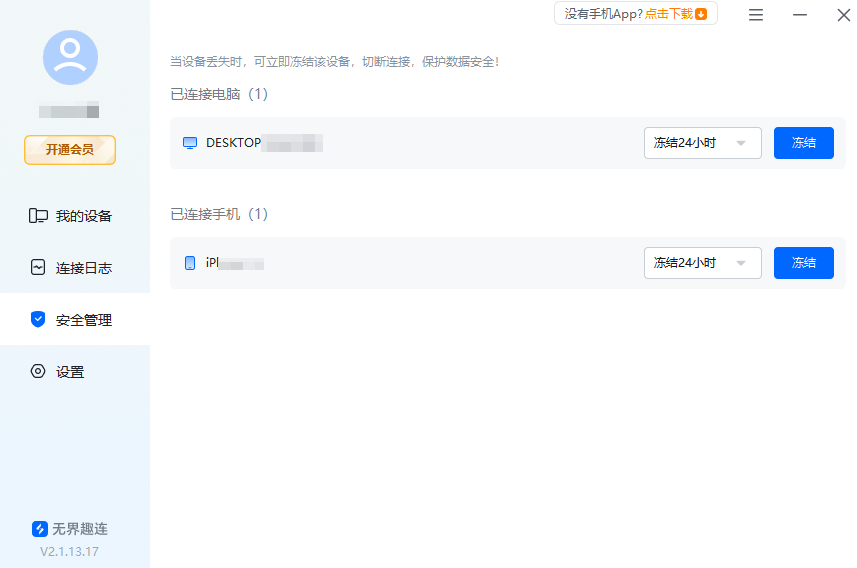Click the DESKTOP computer monitor icon
The image size is (857, 568).
(190, 143)
